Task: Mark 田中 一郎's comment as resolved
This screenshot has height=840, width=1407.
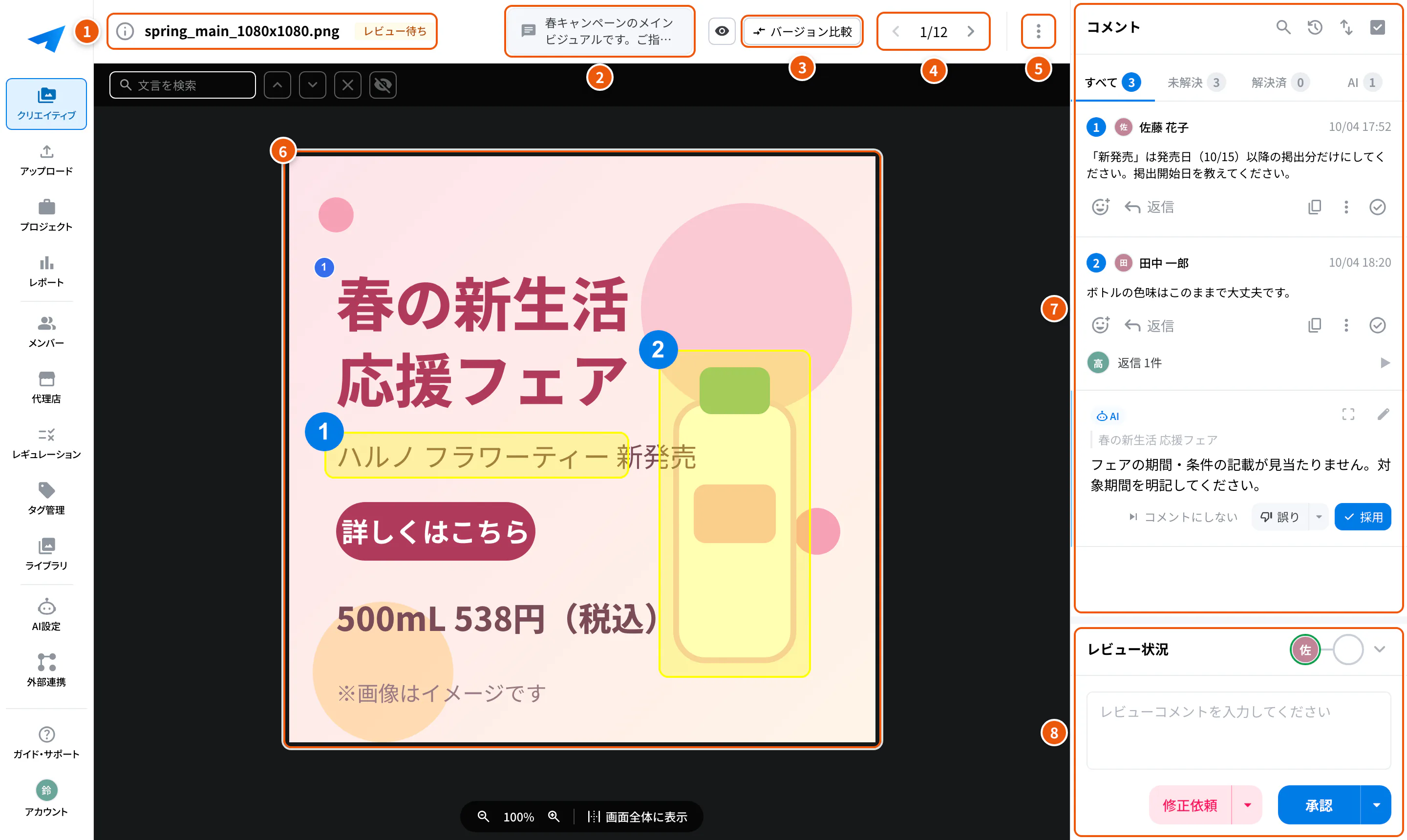Action: pyautogui.click(x=1377, y=325)
